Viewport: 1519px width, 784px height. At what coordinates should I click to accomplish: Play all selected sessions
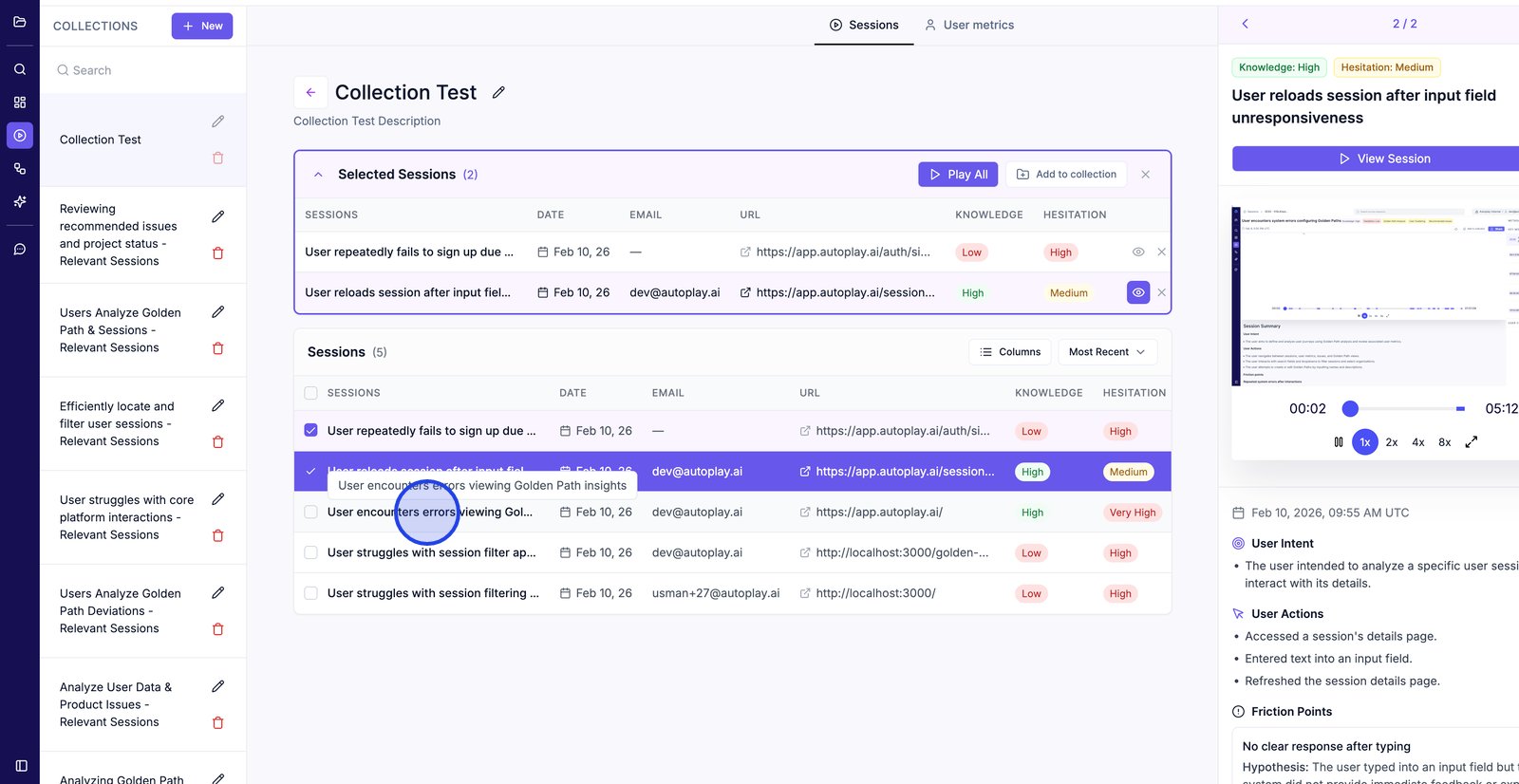(x=959, y=175)
